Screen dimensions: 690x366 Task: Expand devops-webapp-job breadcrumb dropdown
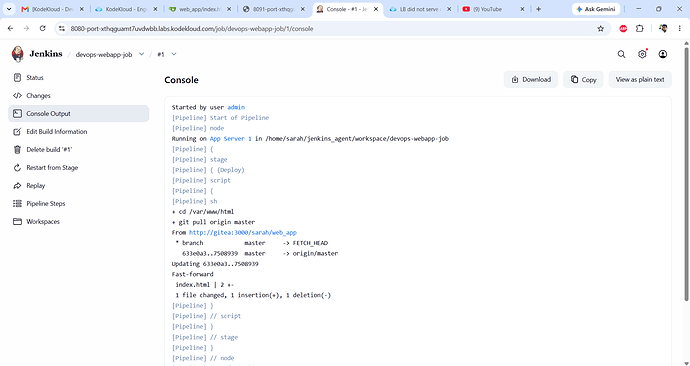(x=141, y=54)
